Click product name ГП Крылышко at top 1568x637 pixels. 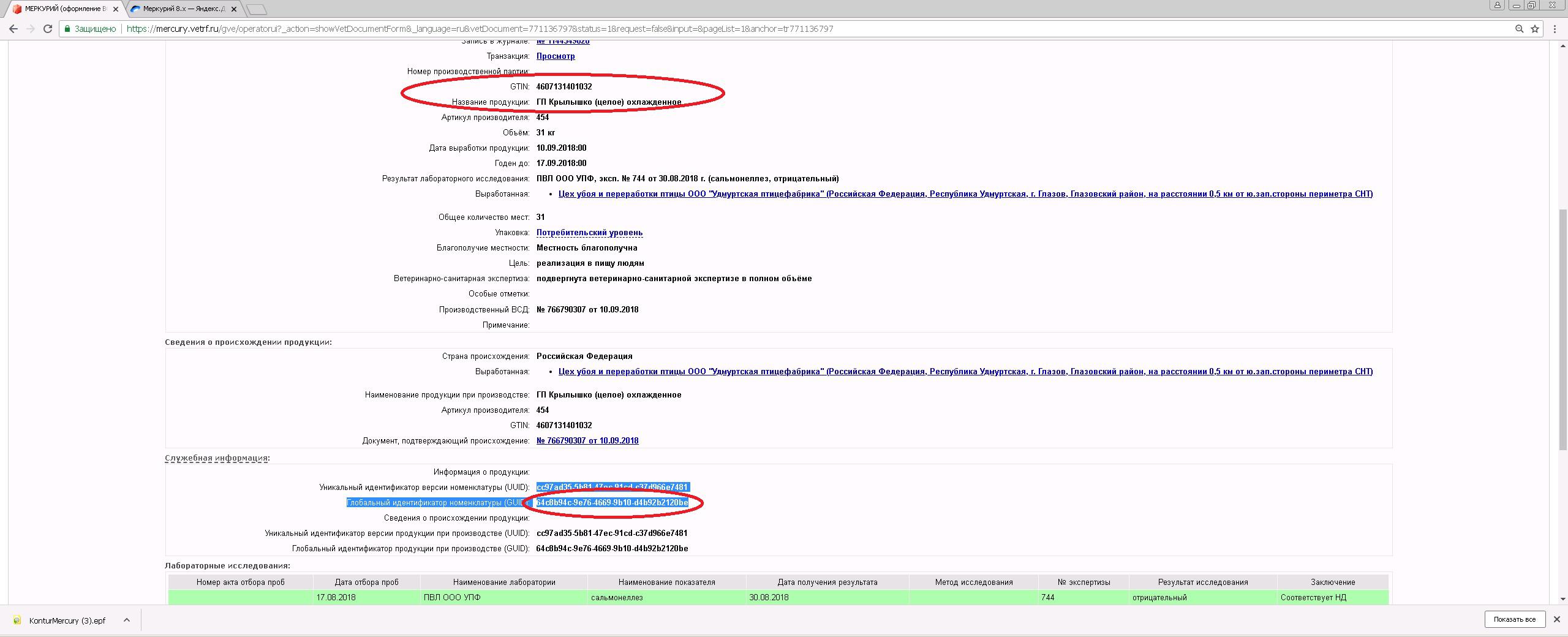pyautogui.click(x=609, y=102)
